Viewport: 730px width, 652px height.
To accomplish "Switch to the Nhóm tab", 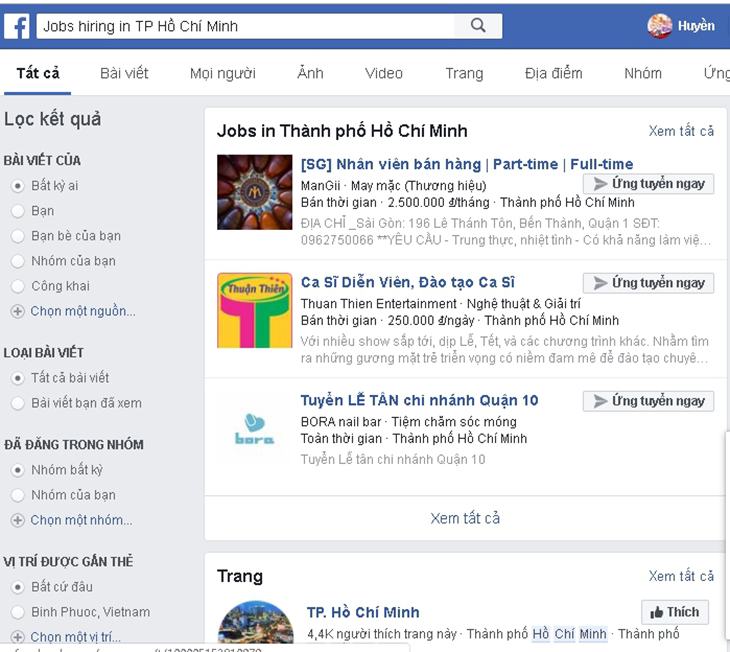I will [642, 73].
